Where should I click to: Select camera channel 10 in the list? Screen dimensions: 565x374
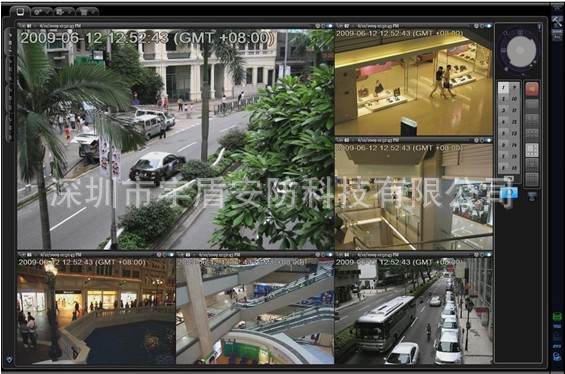coord(514,99)
